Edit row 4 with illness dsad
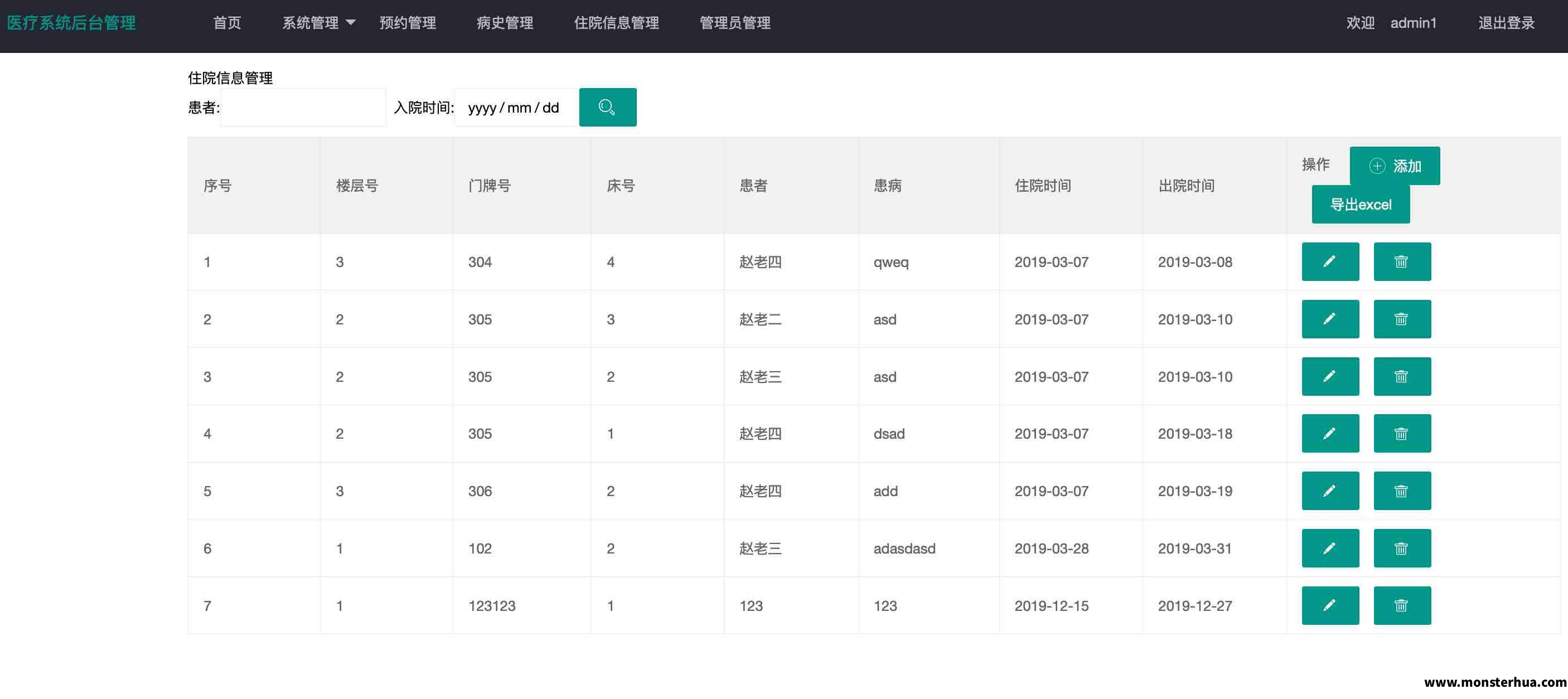This screenshot has width=1568, height=699. [1330, 434]
